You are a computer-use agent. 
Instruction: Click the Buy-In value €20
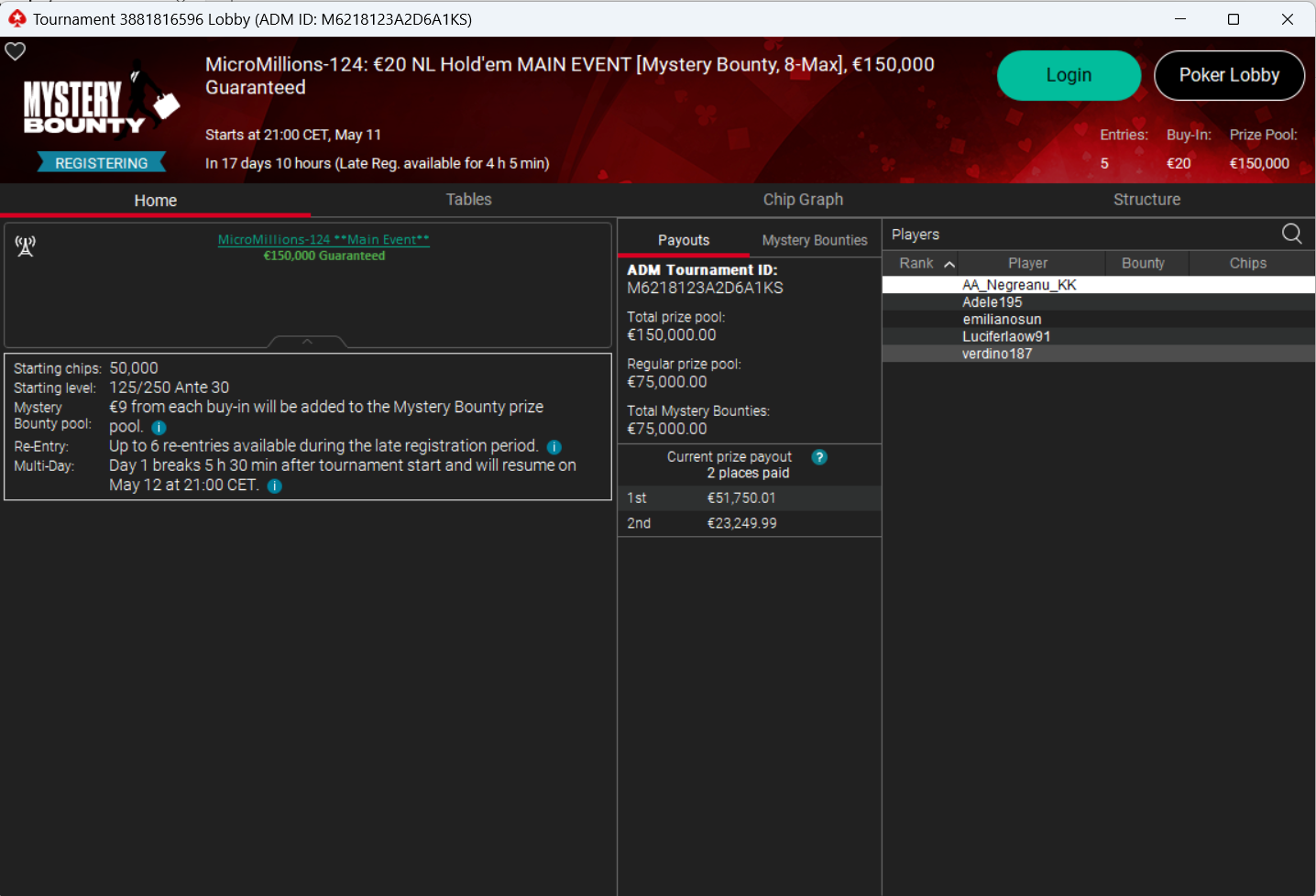[1179, 163]
